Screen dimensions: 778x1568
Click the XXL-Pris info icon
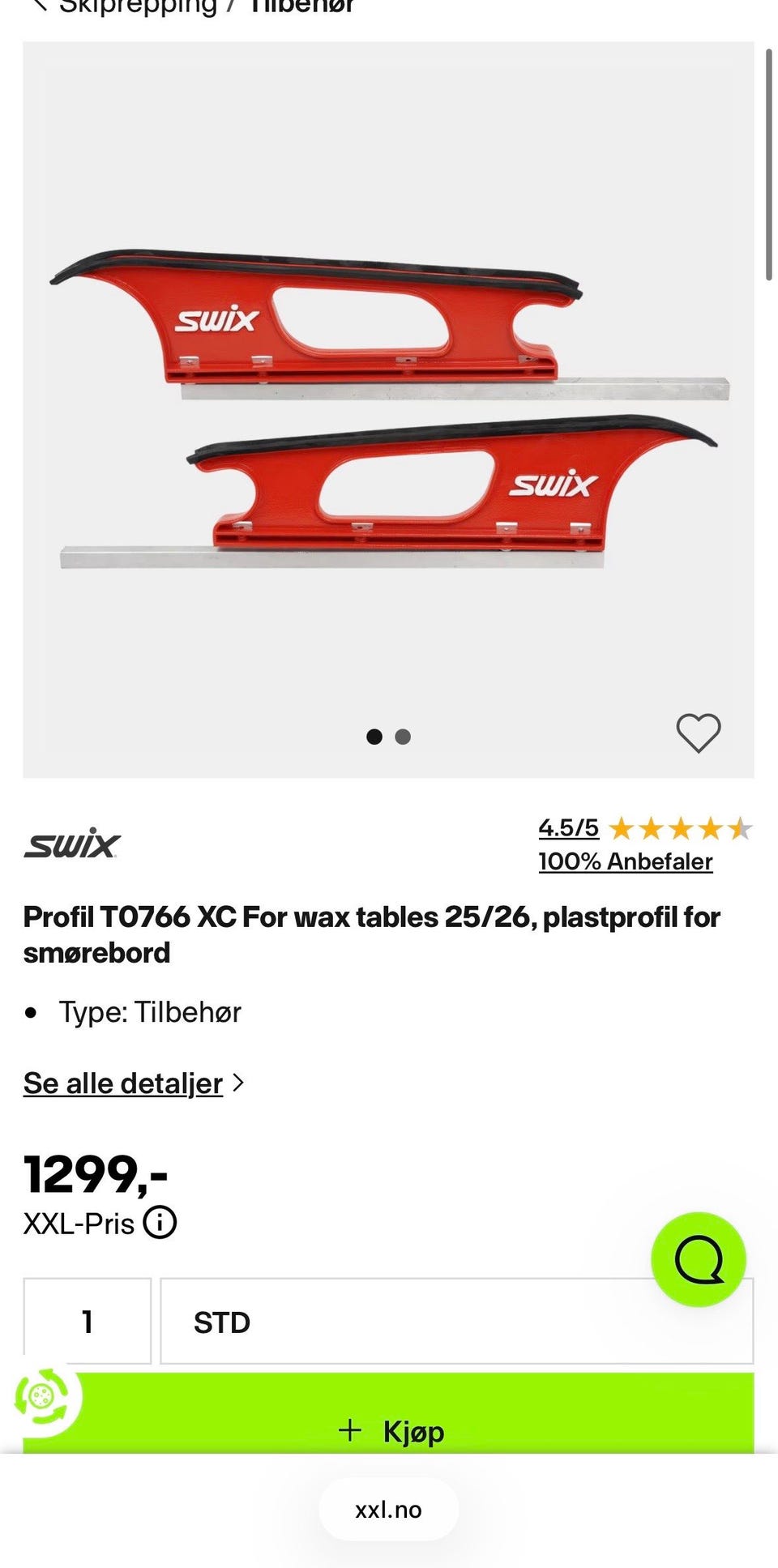point(160,1222)
